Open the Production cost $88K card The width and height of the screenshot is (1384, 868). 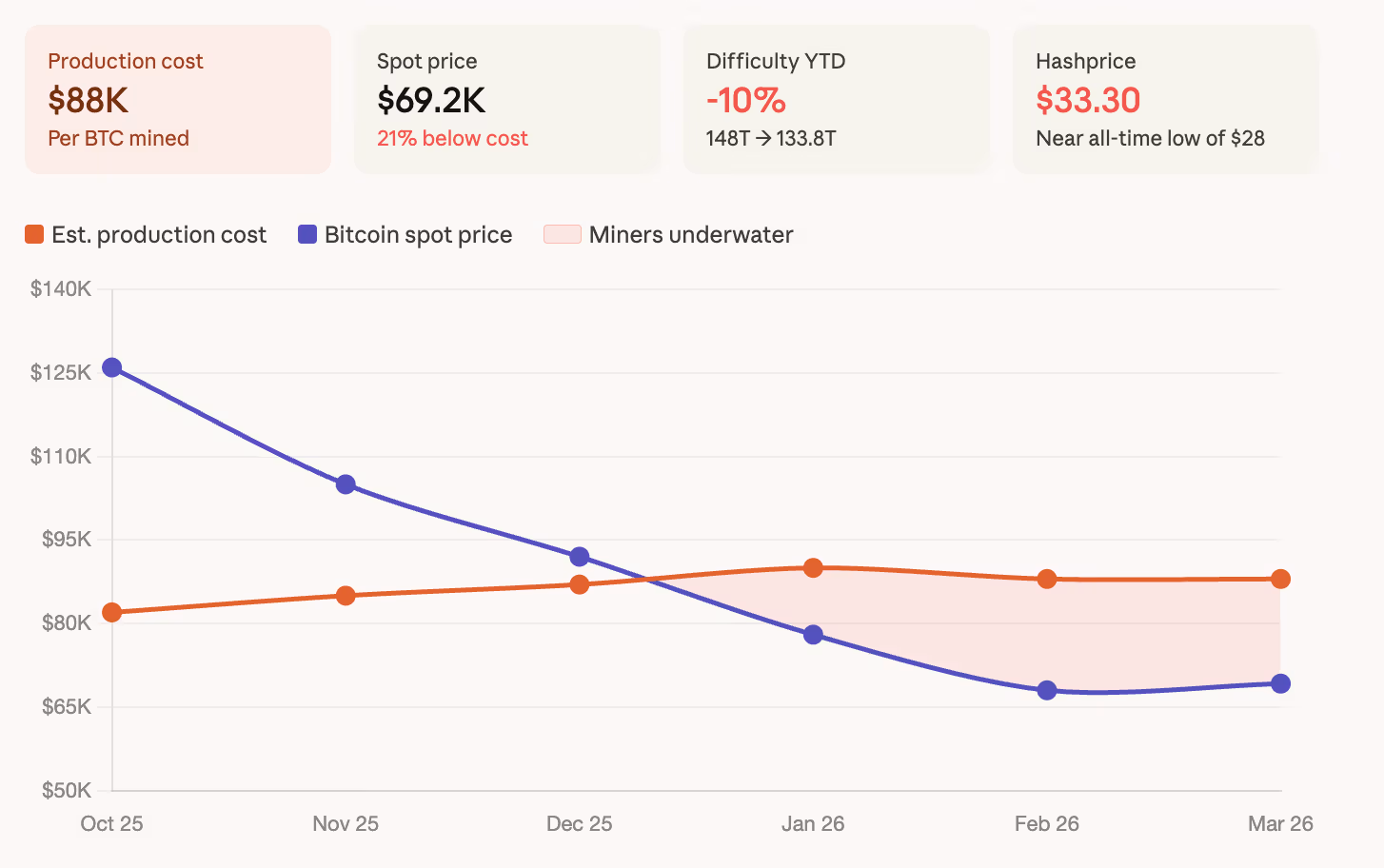178,99
